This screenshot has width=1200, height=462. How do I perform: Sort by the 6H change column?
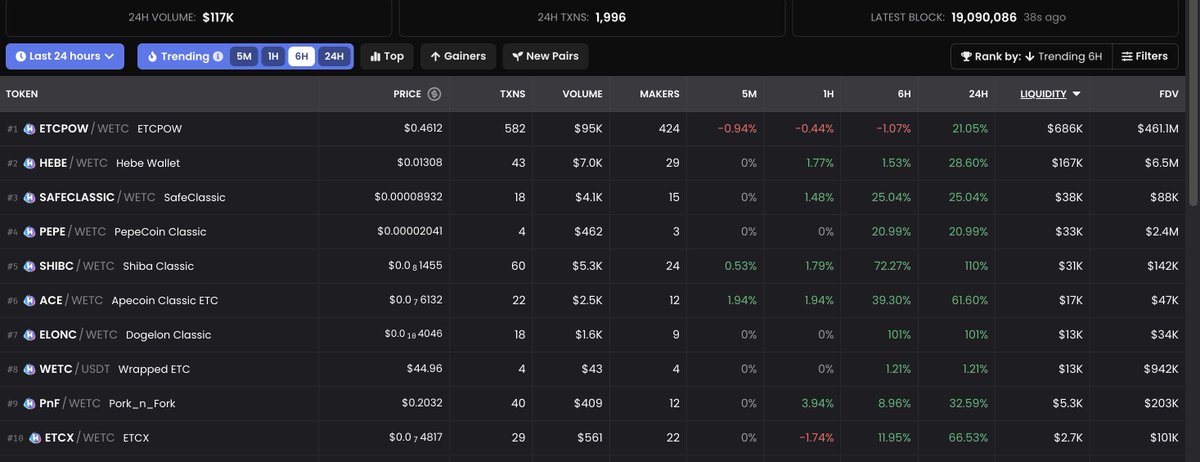pyautogui.click(x=904, y=94)
